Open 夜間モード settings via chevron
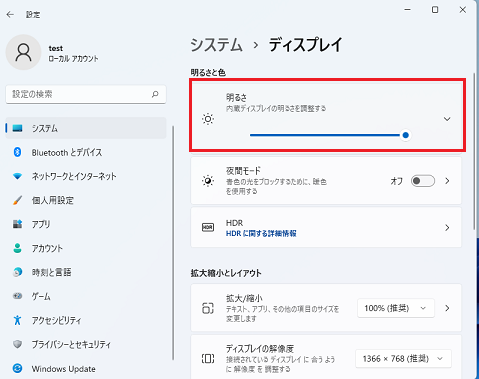Viewport: 479px width, 379px height. click(x=447, y=181)
